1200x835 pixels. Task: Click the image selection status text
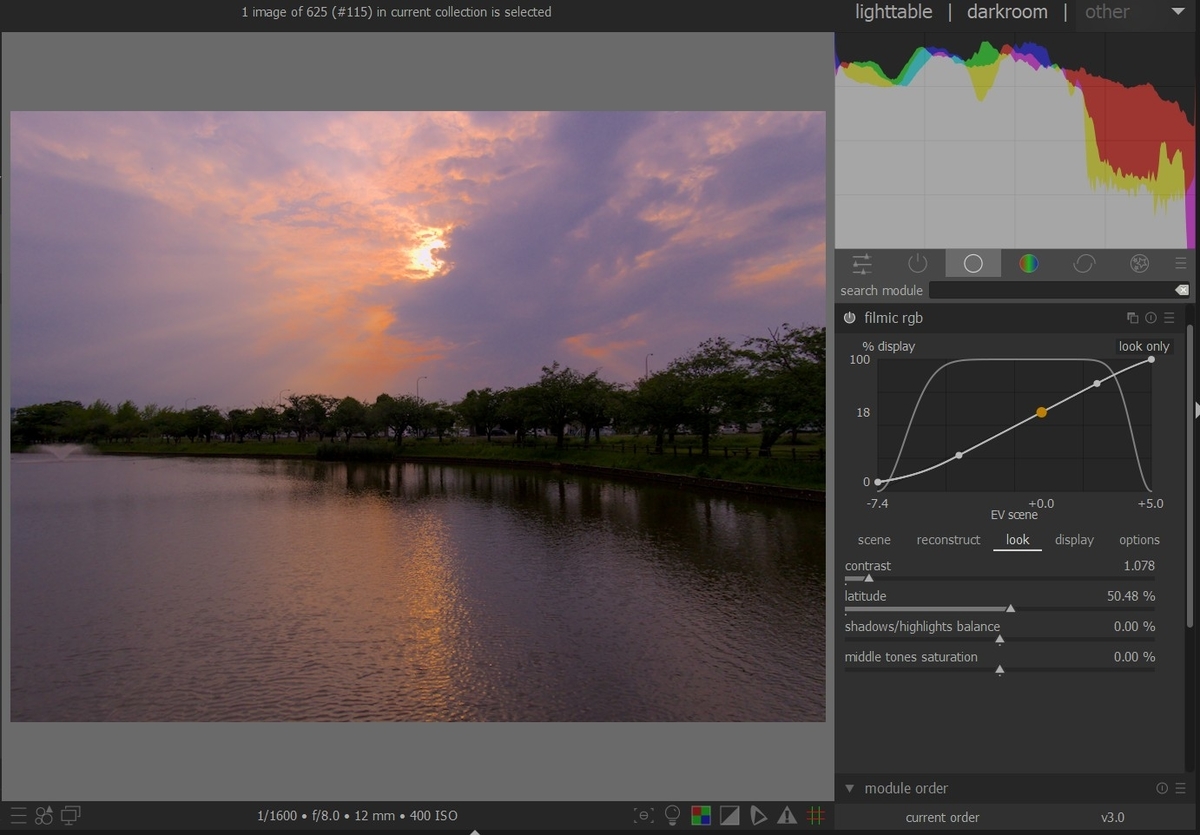tap(396, 12)
